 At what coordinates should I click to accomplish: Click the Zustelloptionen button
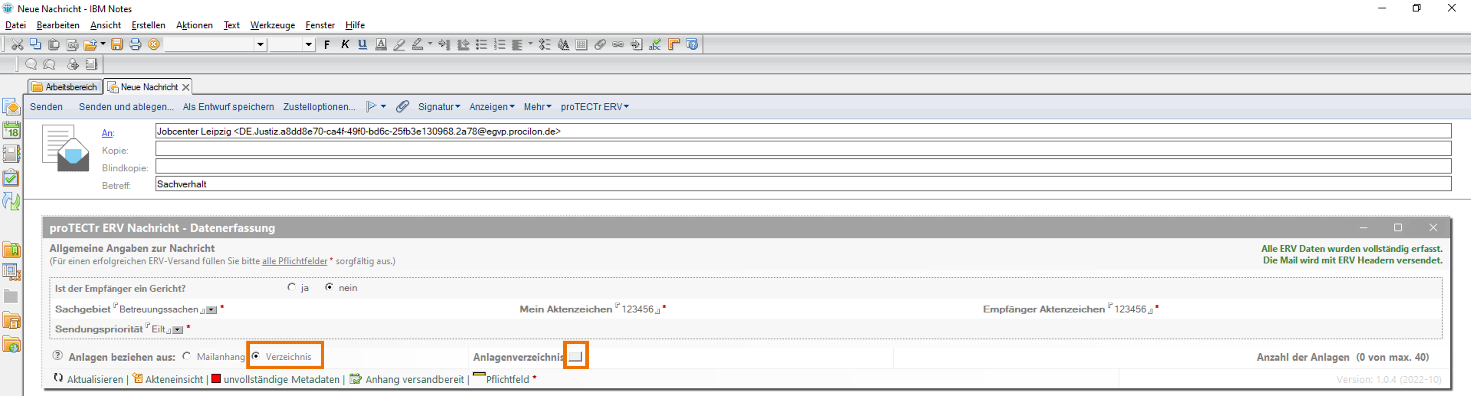click(319, 106)
